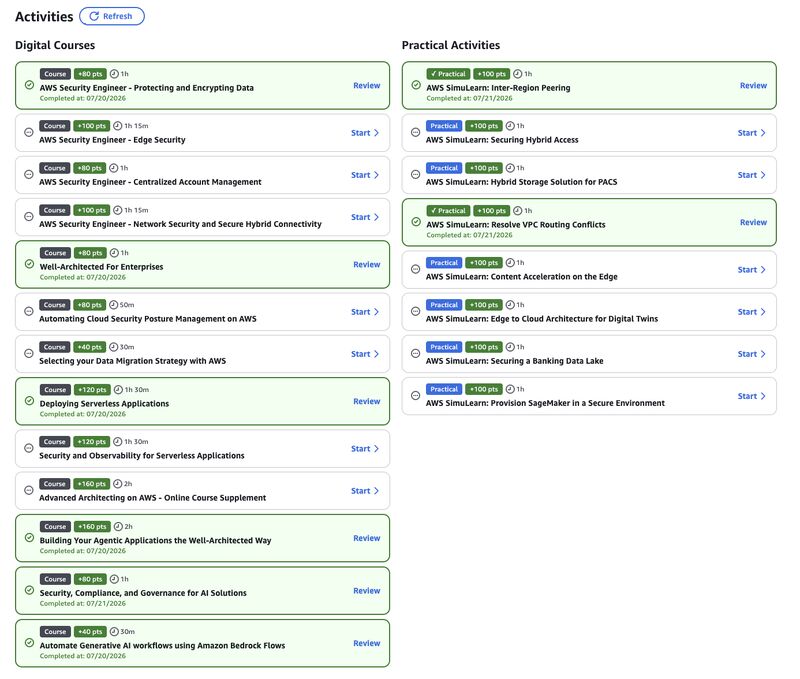Click the Refresh button next to Activities
The width and height of the screenshot is (800, 679).
tap(112, 16)
